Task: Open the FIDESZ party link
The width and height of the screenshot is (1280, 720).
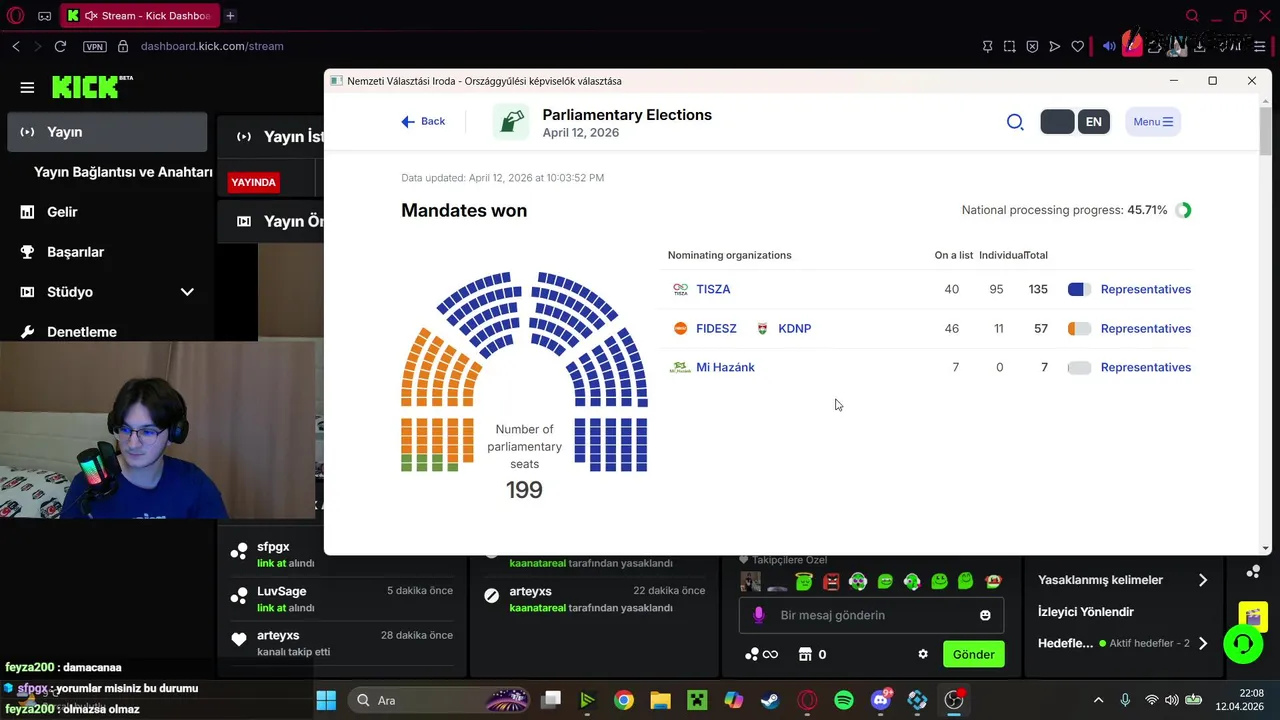Action: coord(716,328)
